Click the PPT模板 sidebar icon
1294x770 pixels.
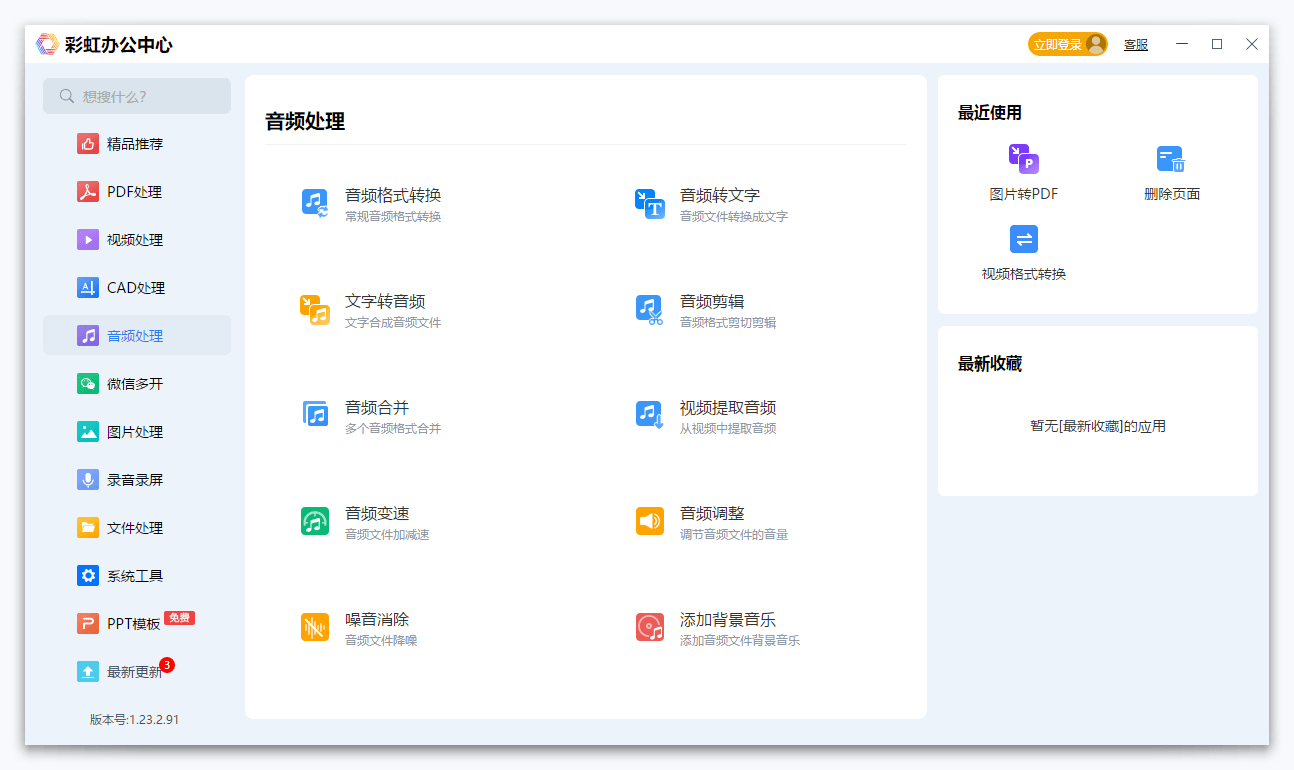(x=88, y=624)
